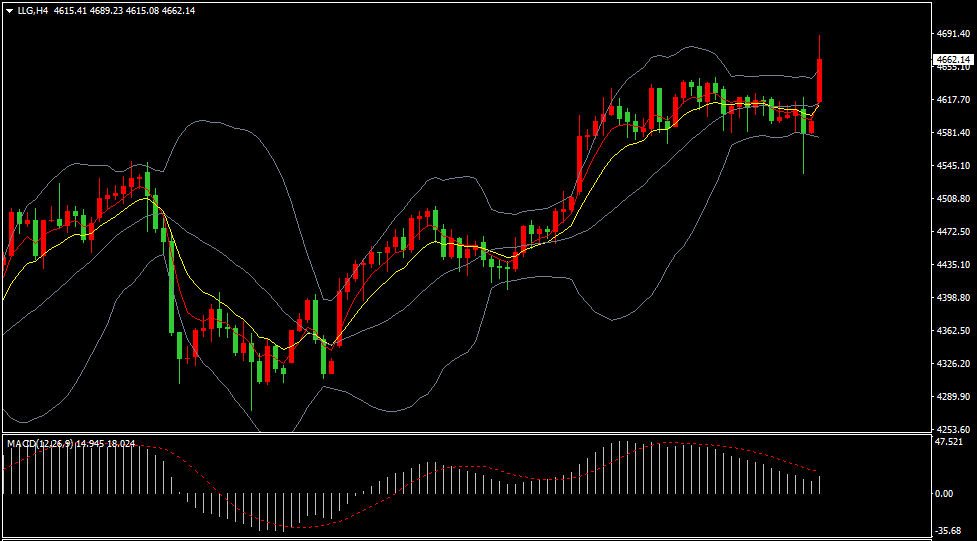The height and width of the screenshot is (541, 977).
Task: Click the 4472.50 price axis label
Action: tap(953, 232)
